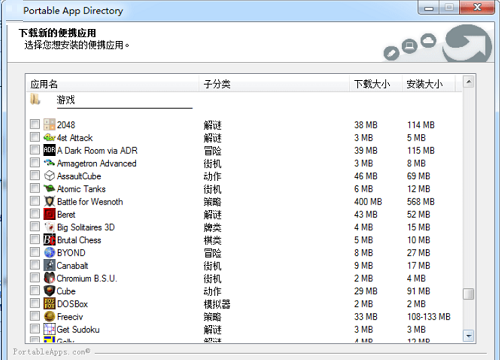The height and width of the screenshot is (360, 500).
Task: Click the Armagetron Advanced icon
Action: point(49,163)
